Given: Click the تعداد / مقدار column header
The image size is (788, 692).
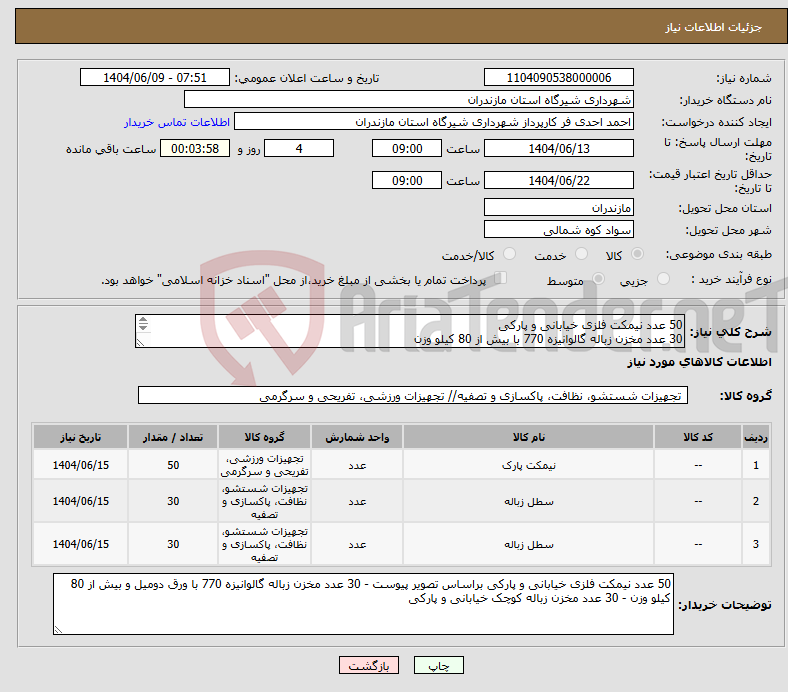Looking at the screenshot, I should pyautogui.click(x=173, y=437).
